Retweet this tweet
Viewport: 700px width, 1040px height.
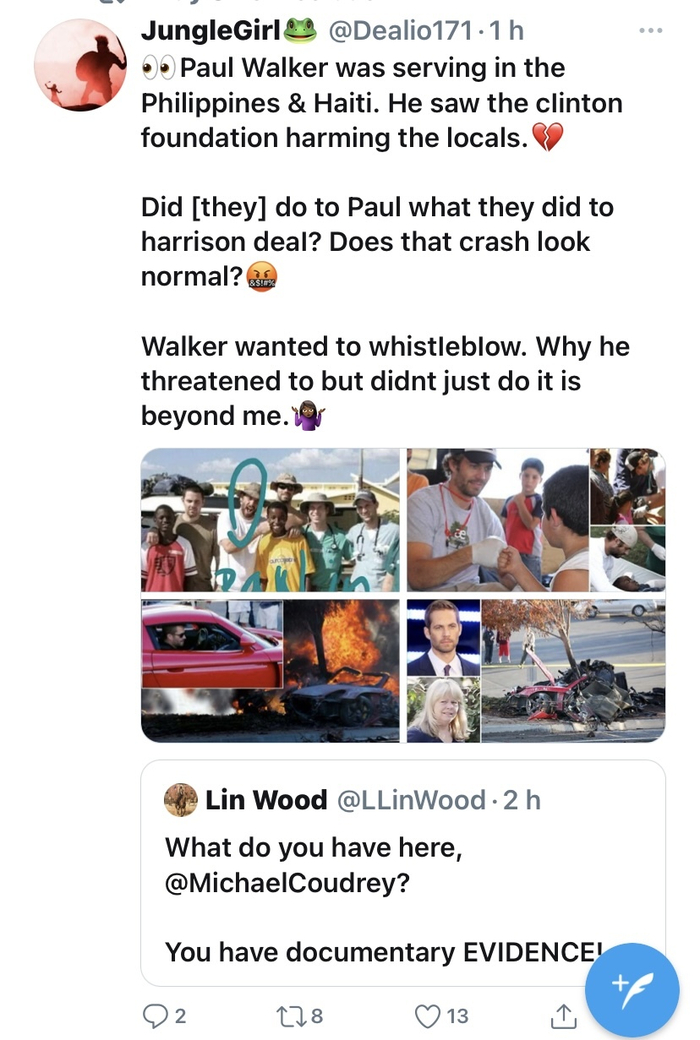click(x=288, y=1016)
